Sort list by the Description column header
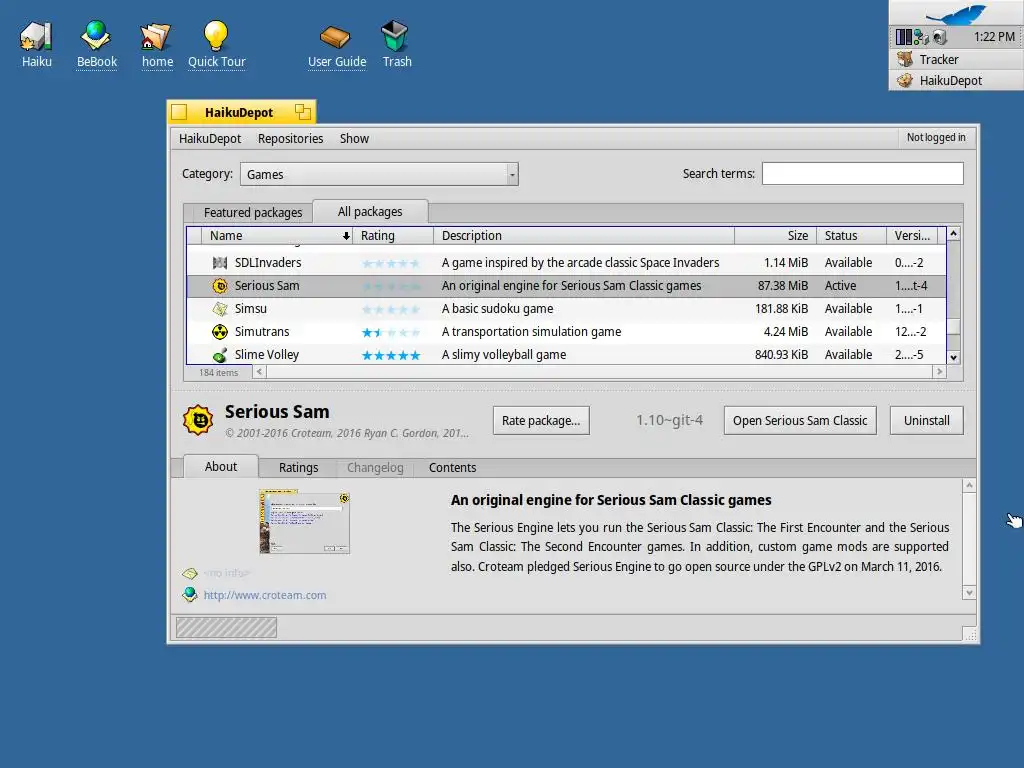This screenshot has width=1024, height=768. [x=584, y=236]
